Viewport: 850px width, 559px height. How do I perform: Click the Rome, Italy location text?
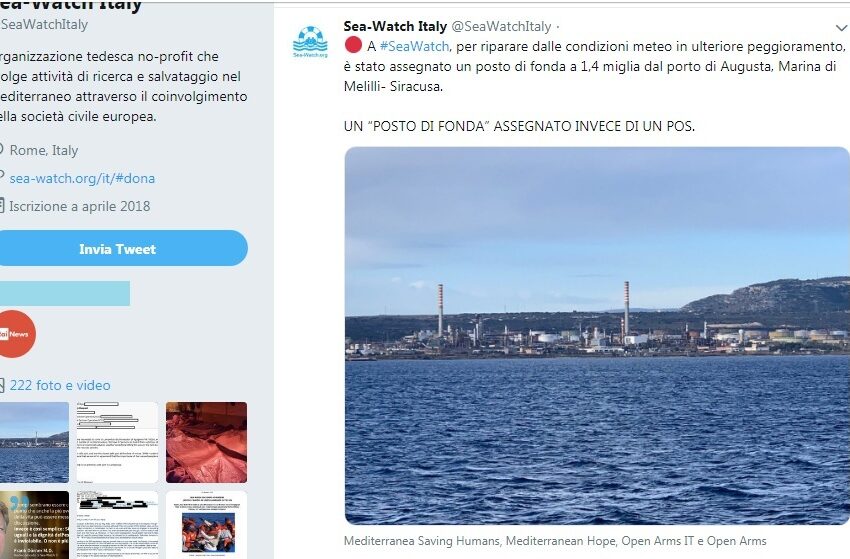44,150
